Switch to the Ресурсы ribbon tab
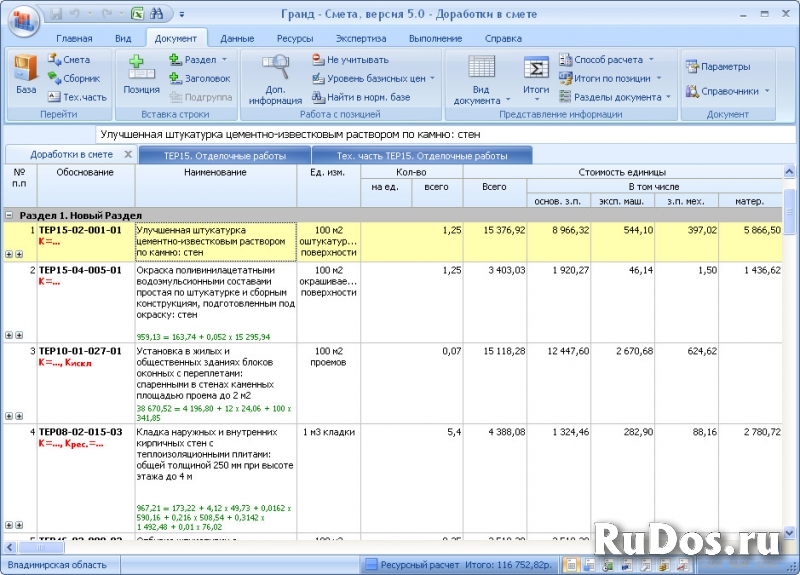The width and height of the screenshot is (800, 575). pos(295,38)
